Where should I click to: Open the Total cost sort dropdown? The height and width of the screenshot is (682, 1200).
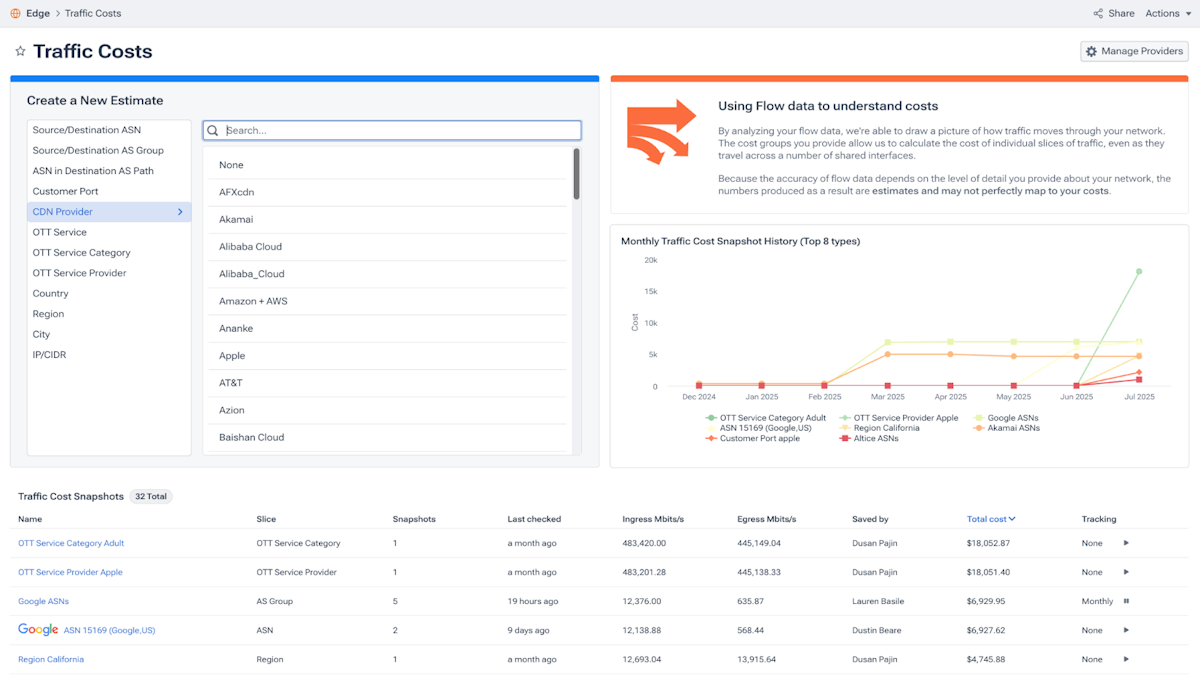tap(991, 518)
